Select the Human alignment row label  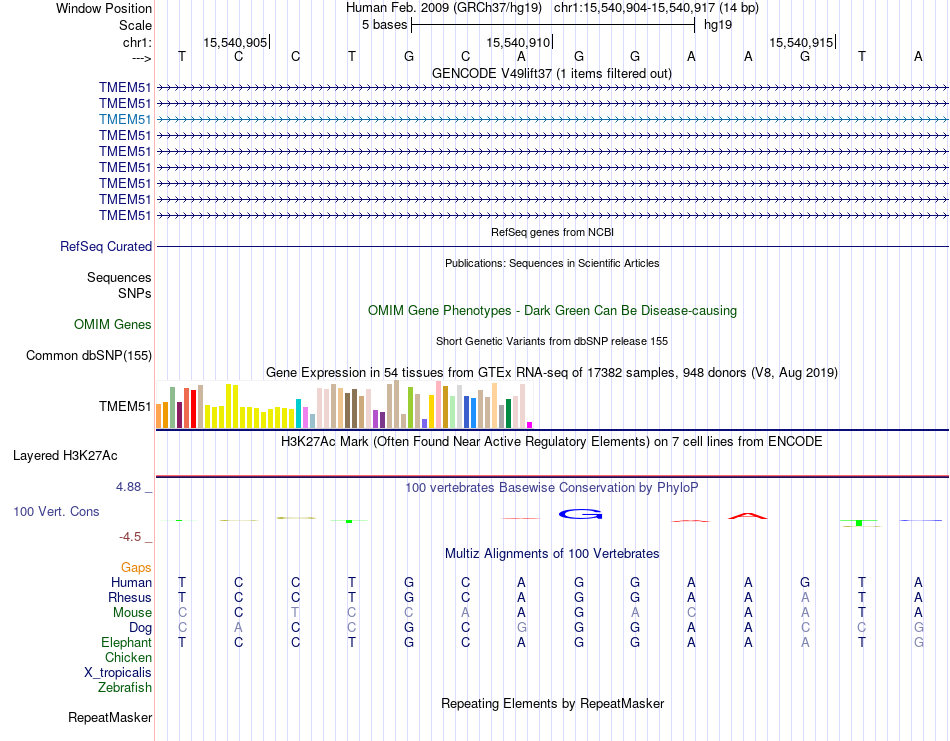click(x=131, y=582)
